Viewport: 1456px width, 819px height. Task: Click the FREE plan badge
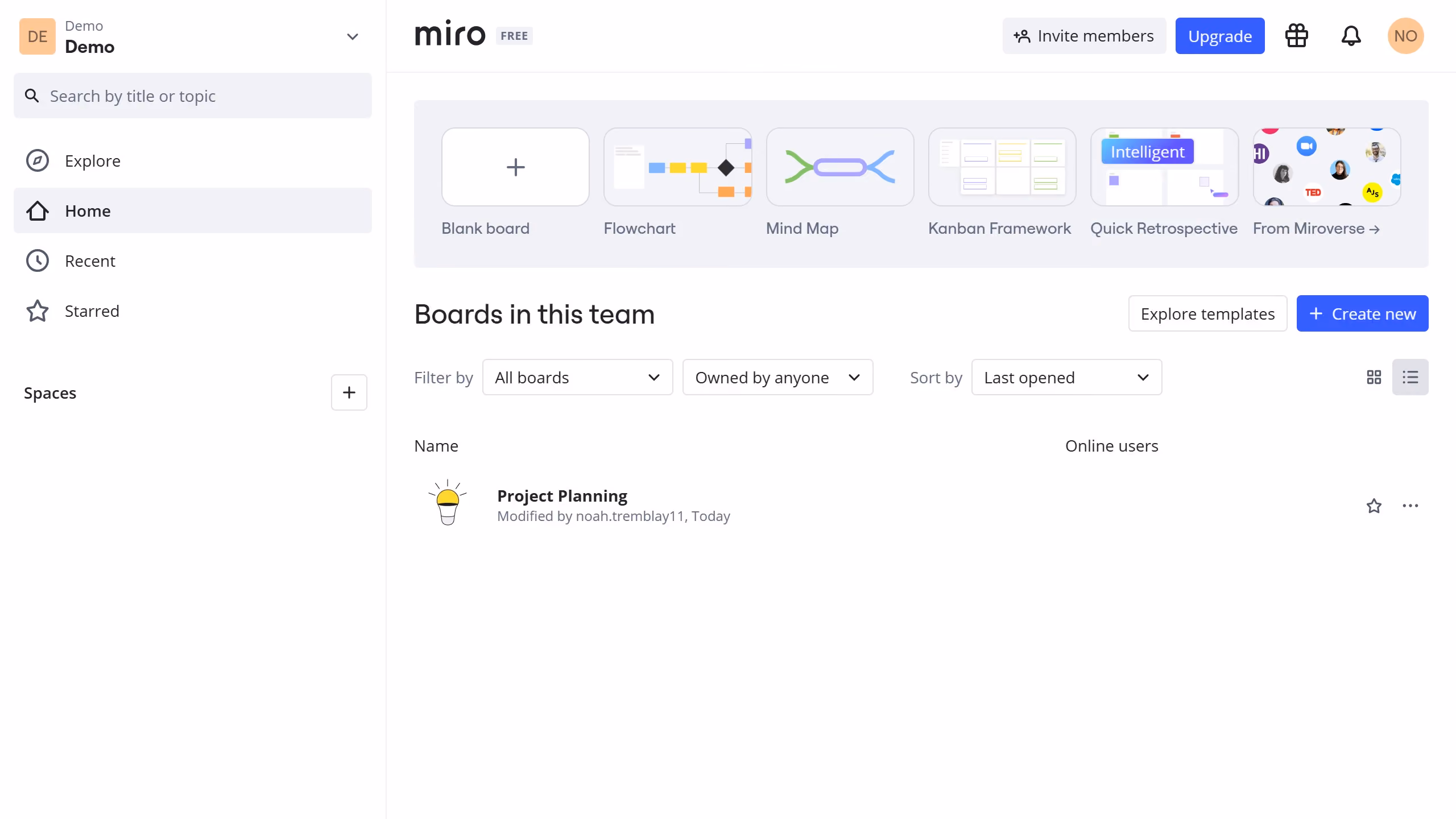514,36
